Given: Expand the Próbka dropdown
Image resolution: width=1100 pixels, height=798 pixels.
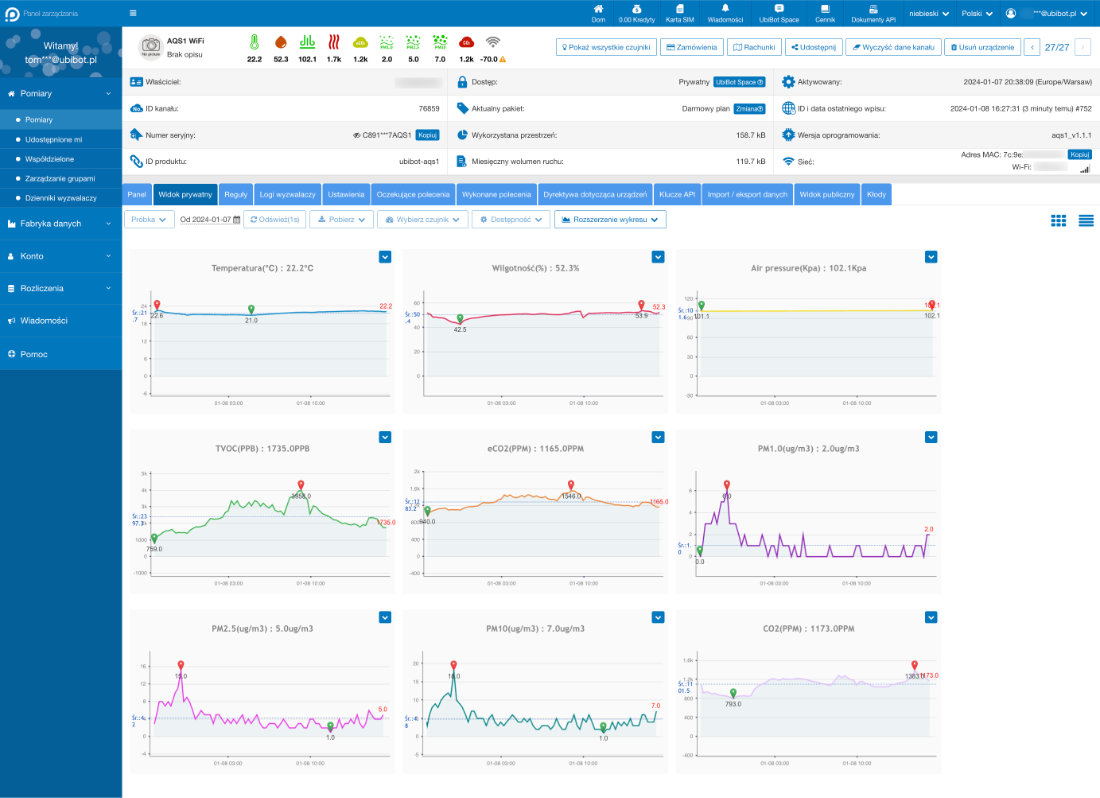Looking at the screenshot, I should [149, 219].
